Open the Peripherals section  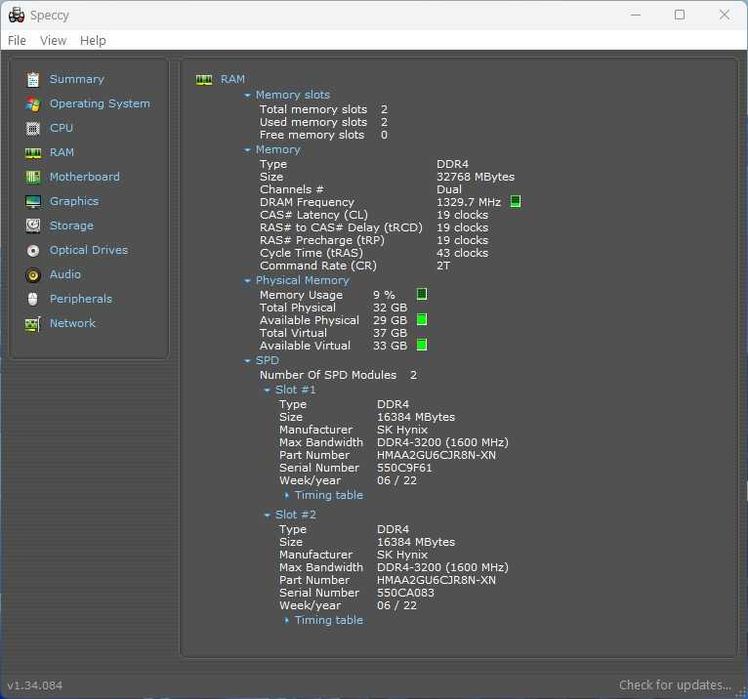tap(81, 299)
